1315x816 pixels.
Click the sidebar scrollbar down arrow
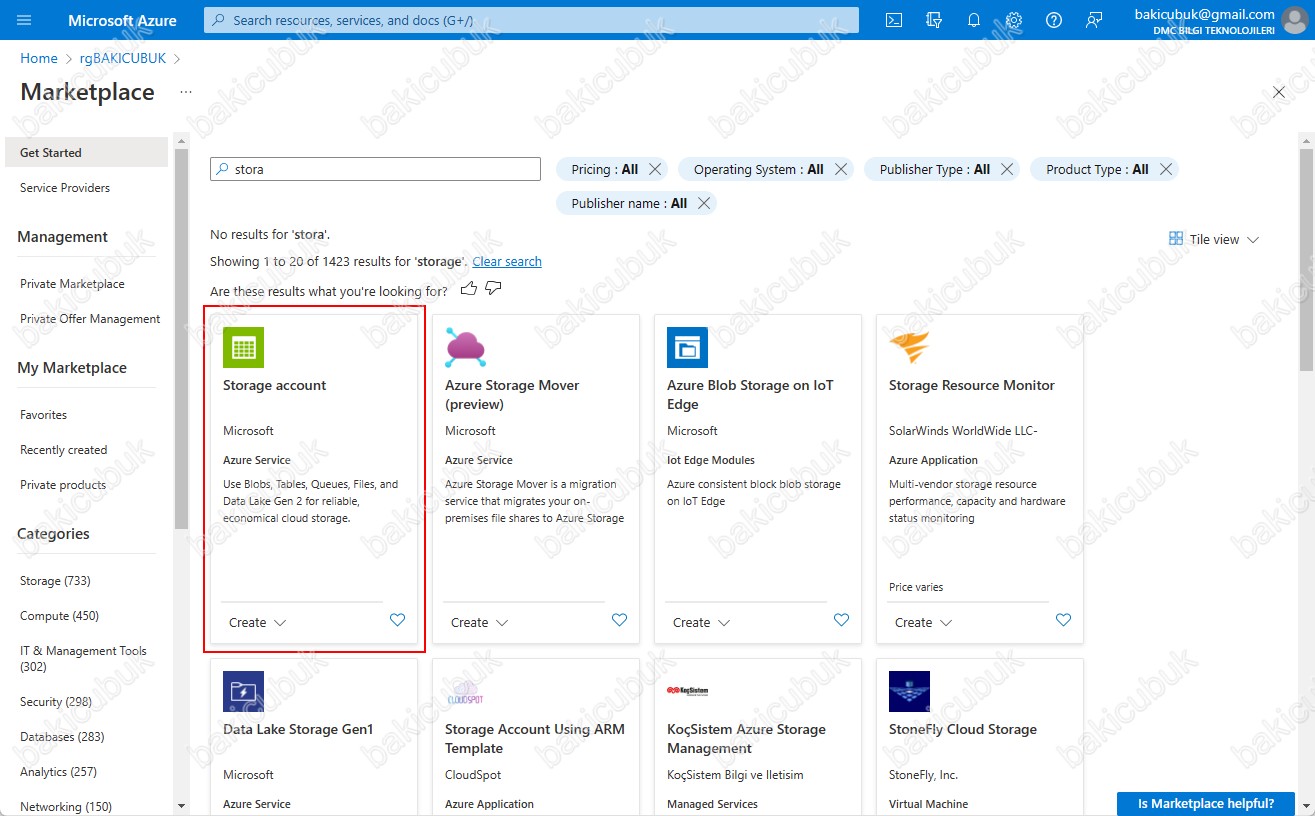pos(181,806)
